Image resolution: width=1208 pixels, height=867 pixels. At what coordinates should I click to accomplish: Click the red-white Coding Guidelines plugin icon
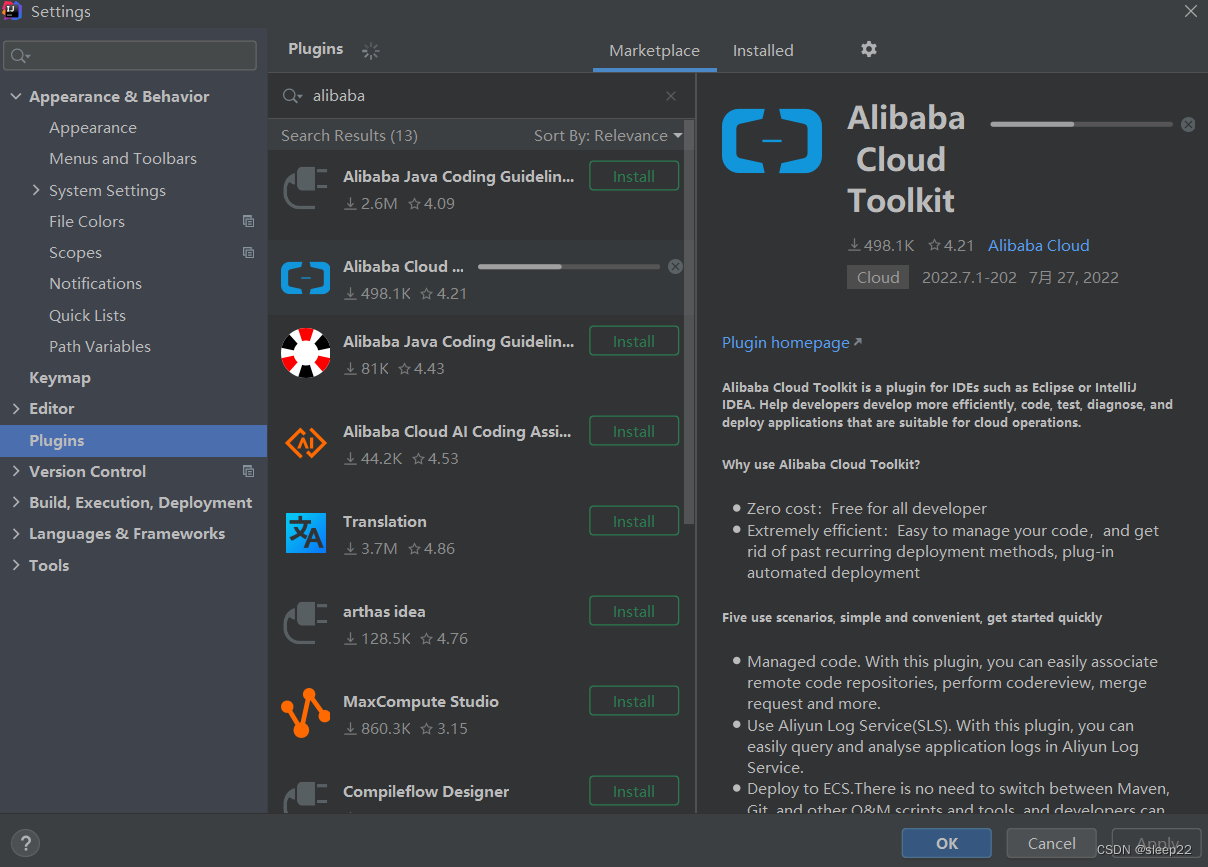[306, 353]
